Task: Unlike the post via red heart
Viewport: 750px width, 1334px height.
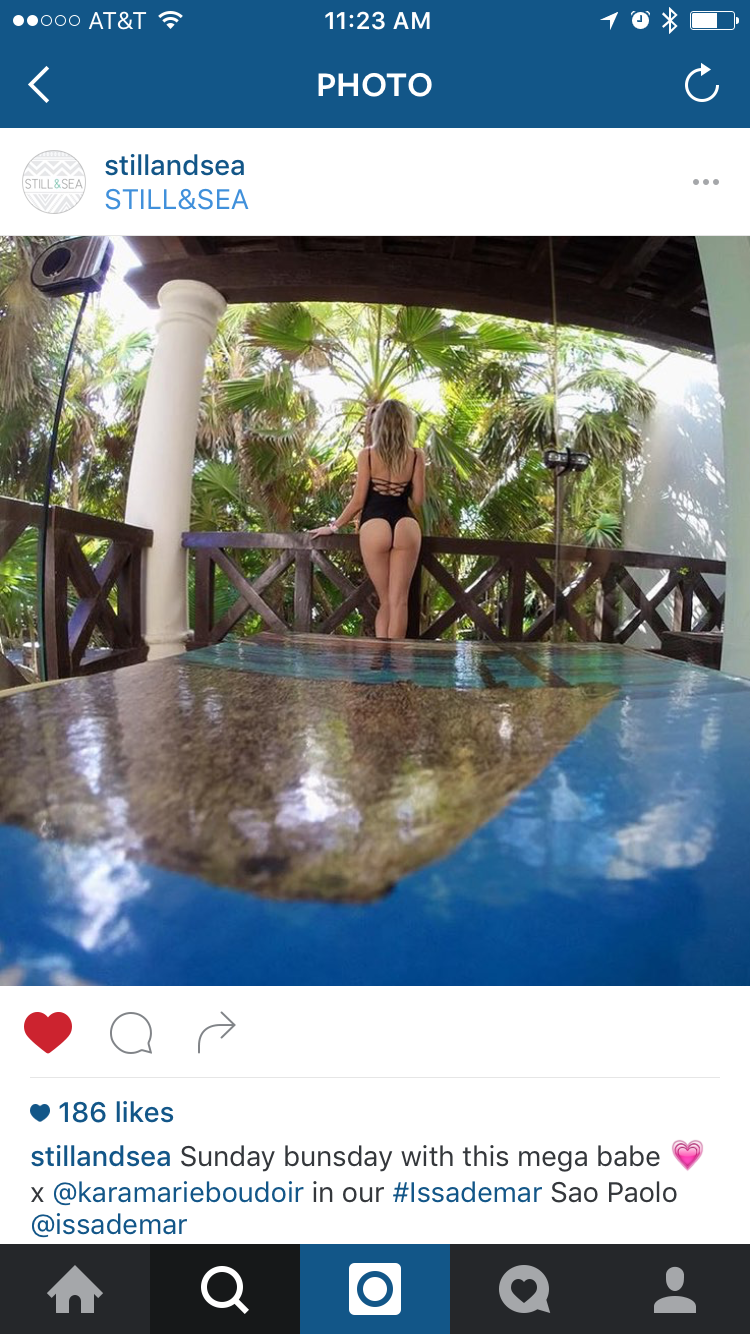Action: [x=48, y=1033]
